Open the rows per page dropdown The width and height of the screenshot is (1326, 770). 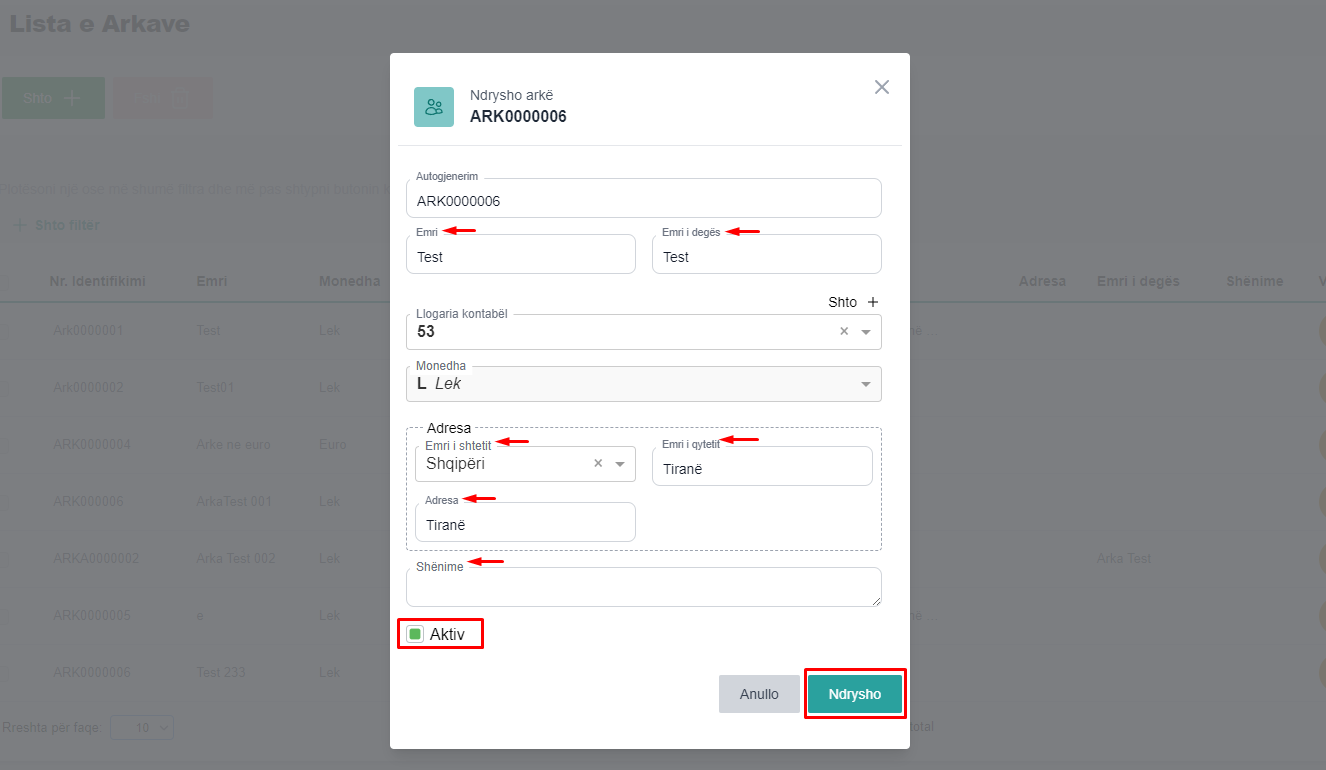[142, 728]
